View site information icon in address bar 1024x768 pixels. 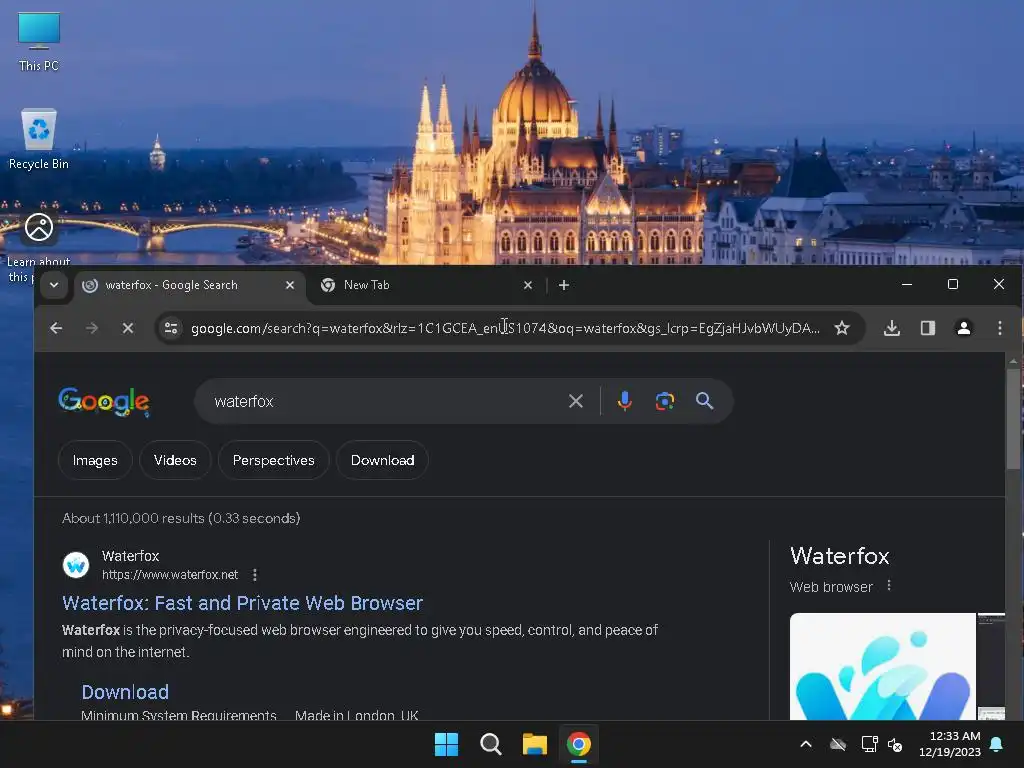pos(171,328)
